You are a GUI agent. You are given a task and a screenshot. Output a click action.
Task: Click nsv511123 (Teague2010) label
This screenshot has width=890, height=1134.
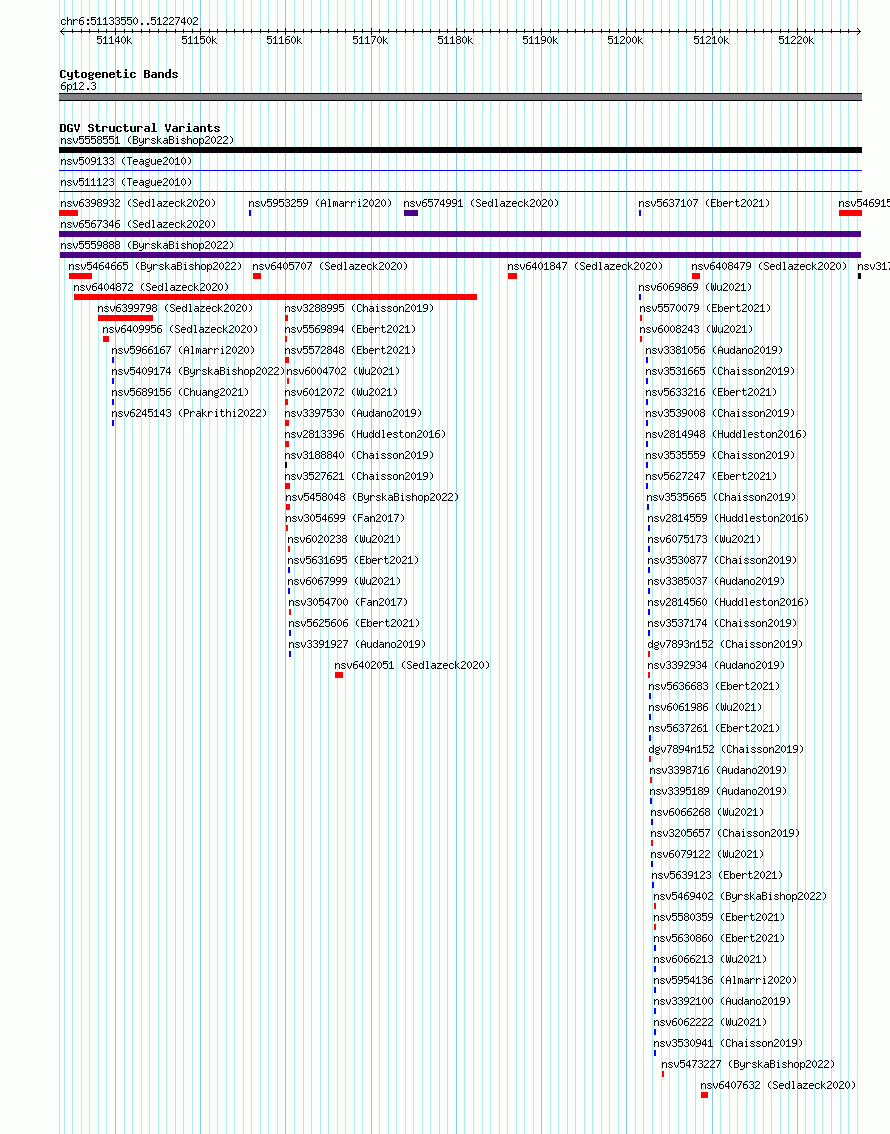click(x=126, y=182)
